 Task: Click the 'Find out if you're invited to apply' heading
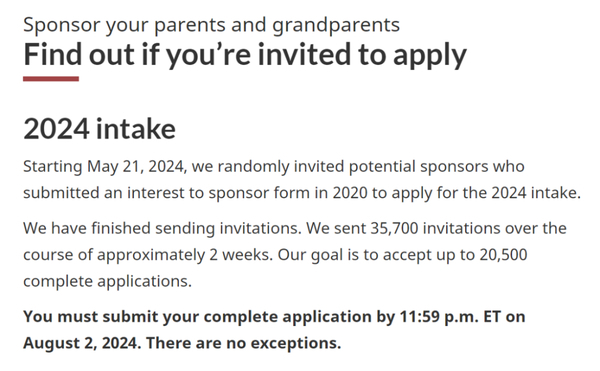click(x=245, y=55)
